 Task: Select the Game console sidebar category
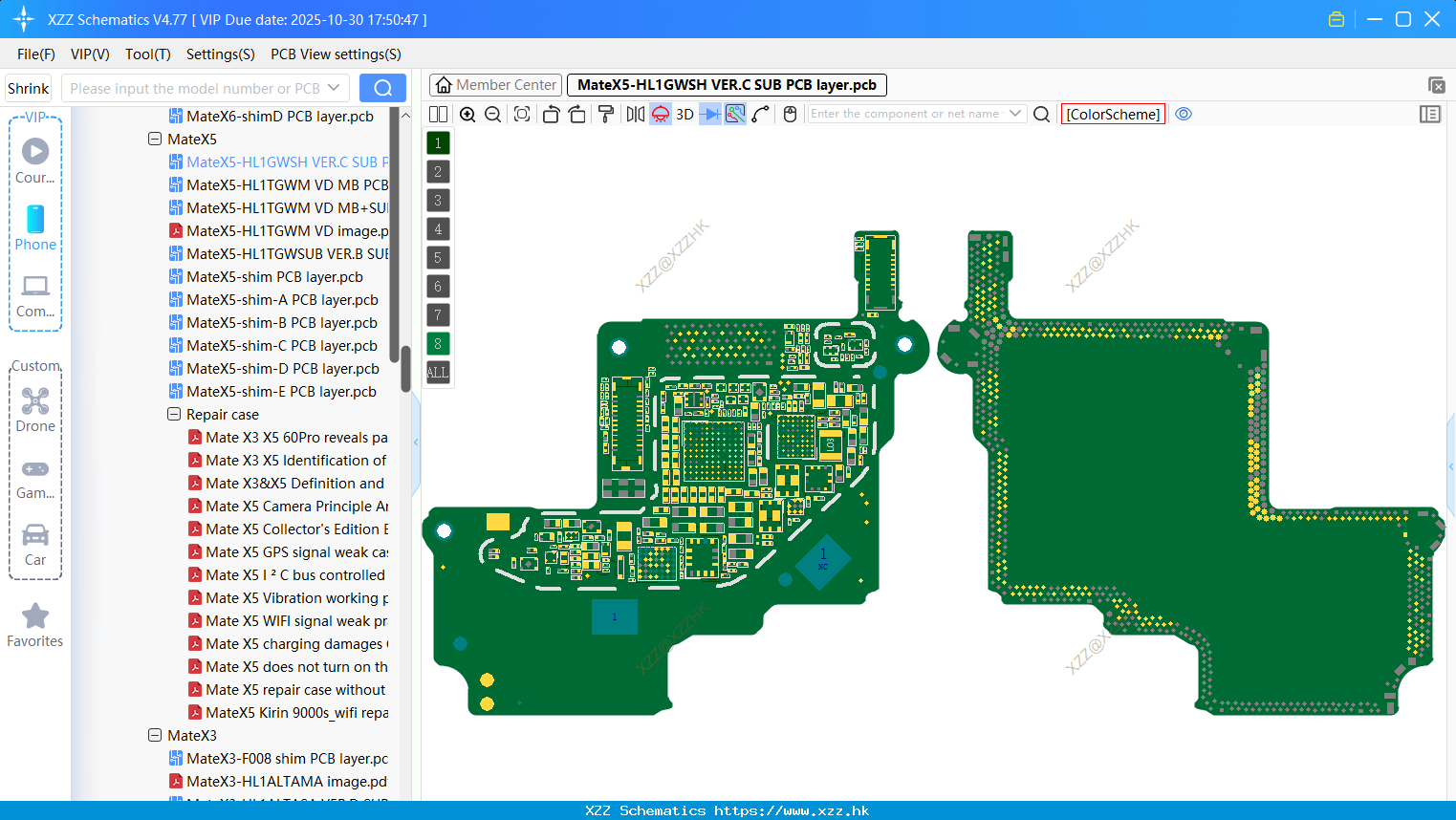[35, 478]
